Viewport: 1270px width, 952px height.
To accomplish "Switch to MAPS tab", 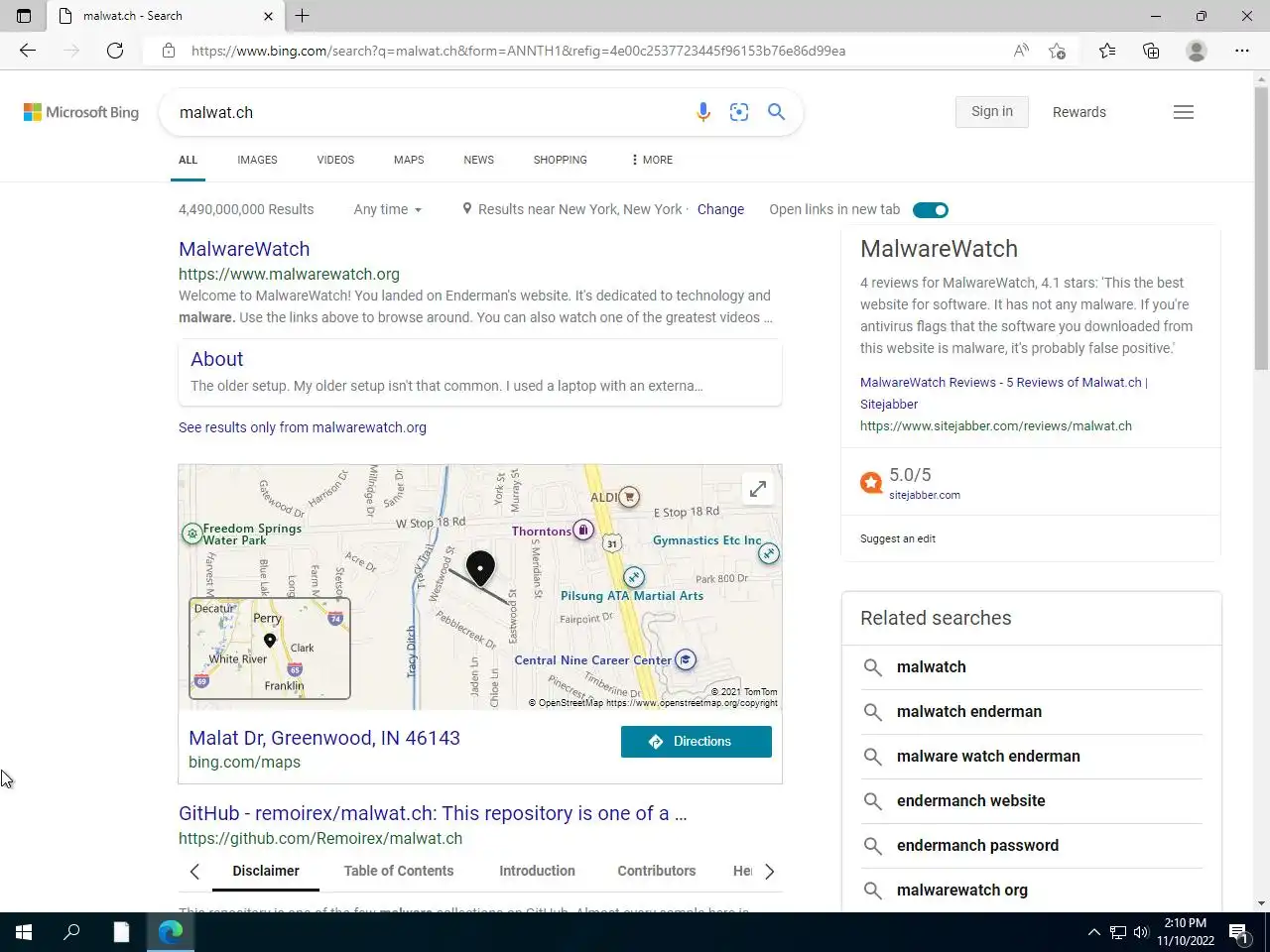I will point(409,160).
